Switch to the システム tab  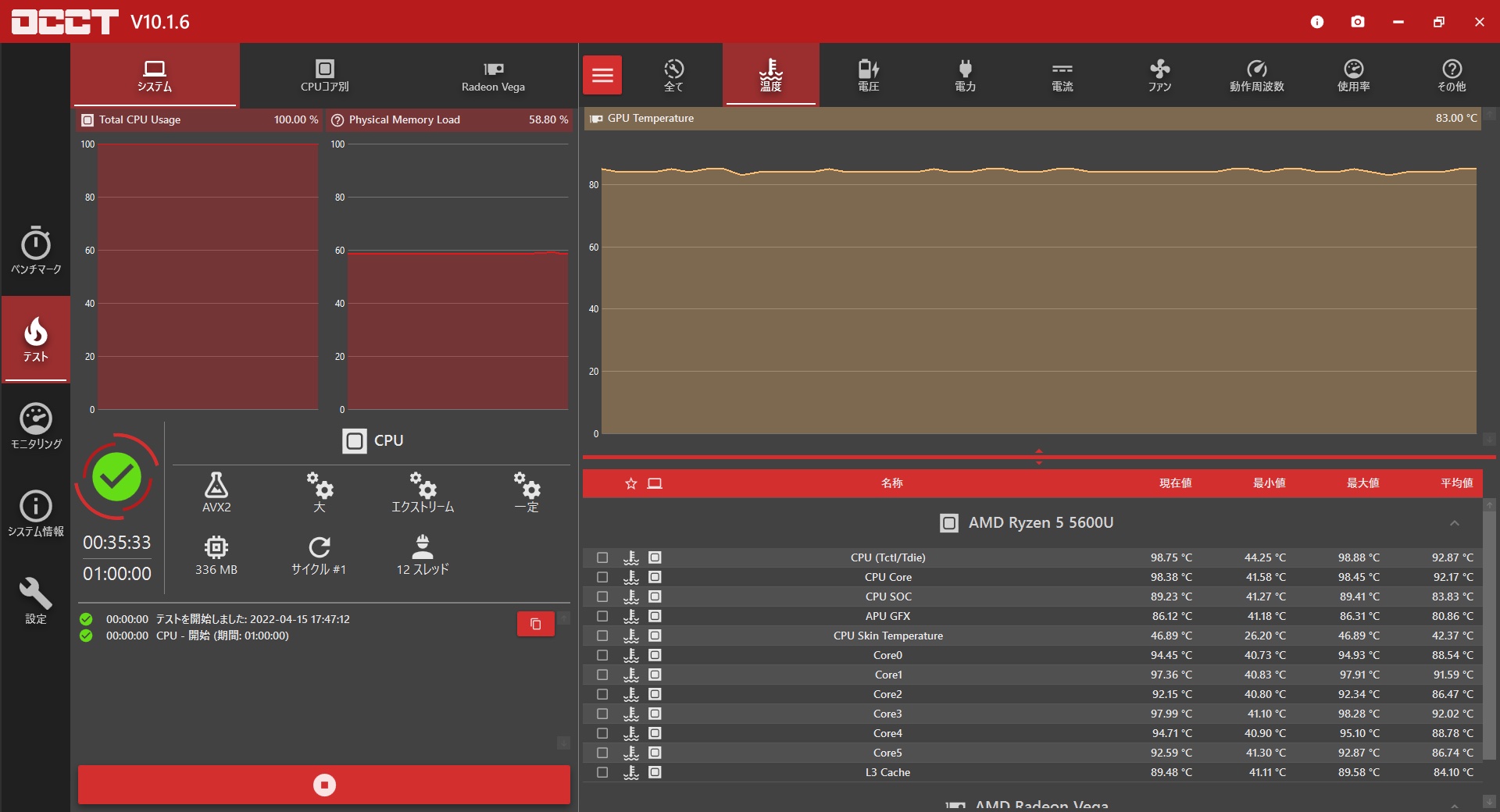click(155, 75)
